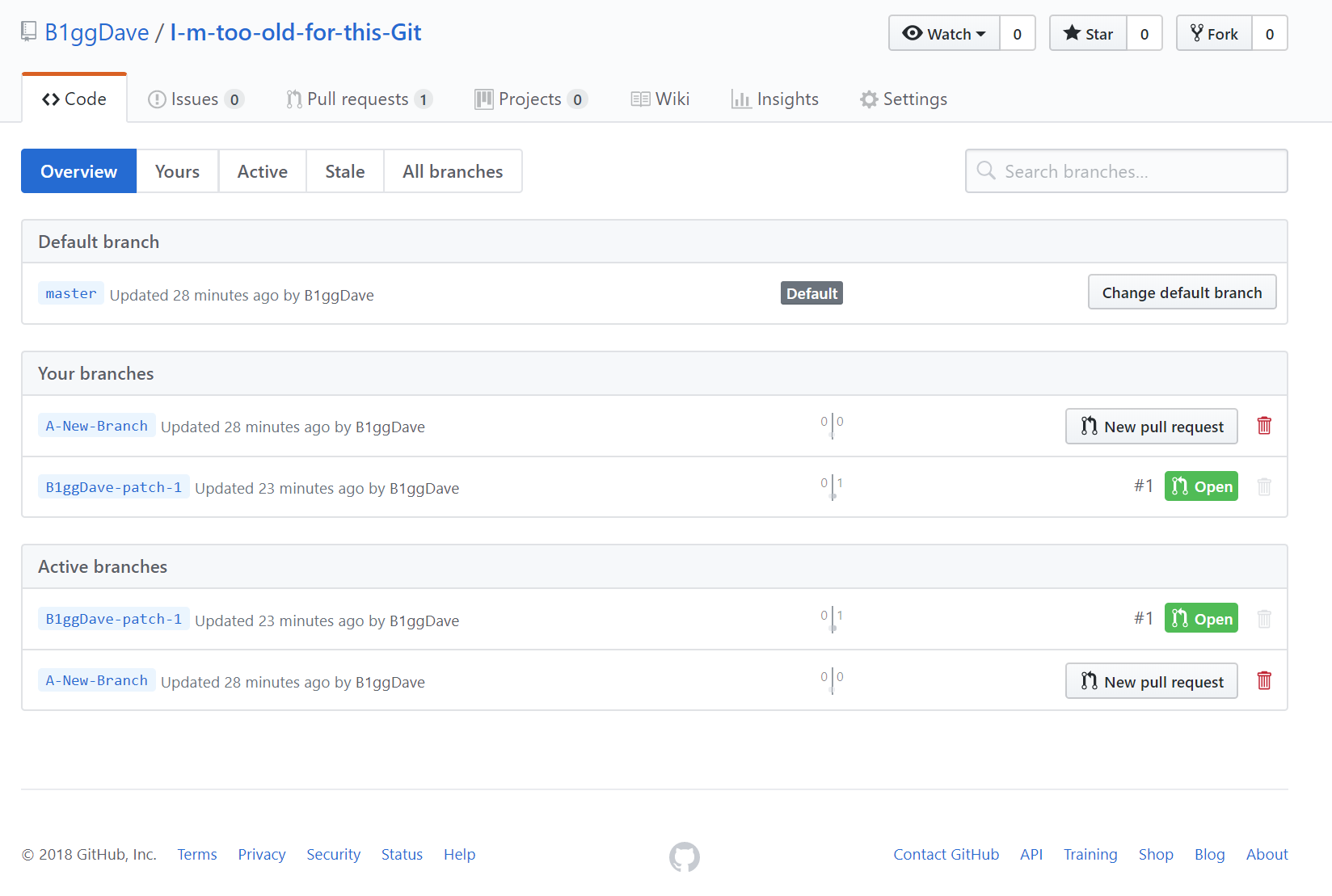
Task: Open the Projects tab
Action: point(530,99)
